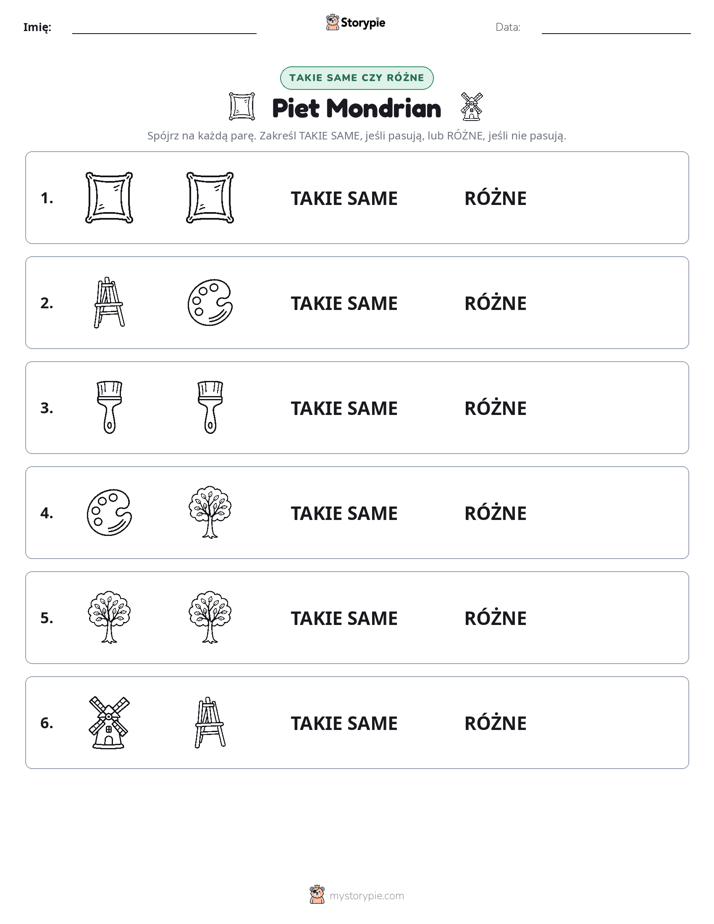Click the TAKIE SAME CZY RÓŻNE badge

point(356,78)
